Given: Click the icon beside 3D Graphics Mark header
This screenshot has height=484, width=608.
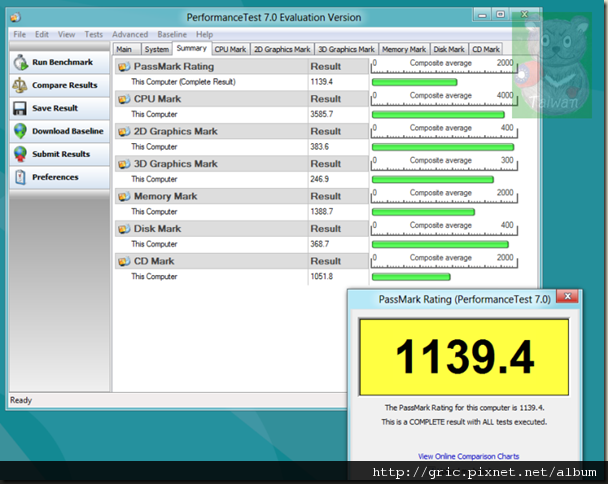Looking at the screenshot, I should (124, 164).
